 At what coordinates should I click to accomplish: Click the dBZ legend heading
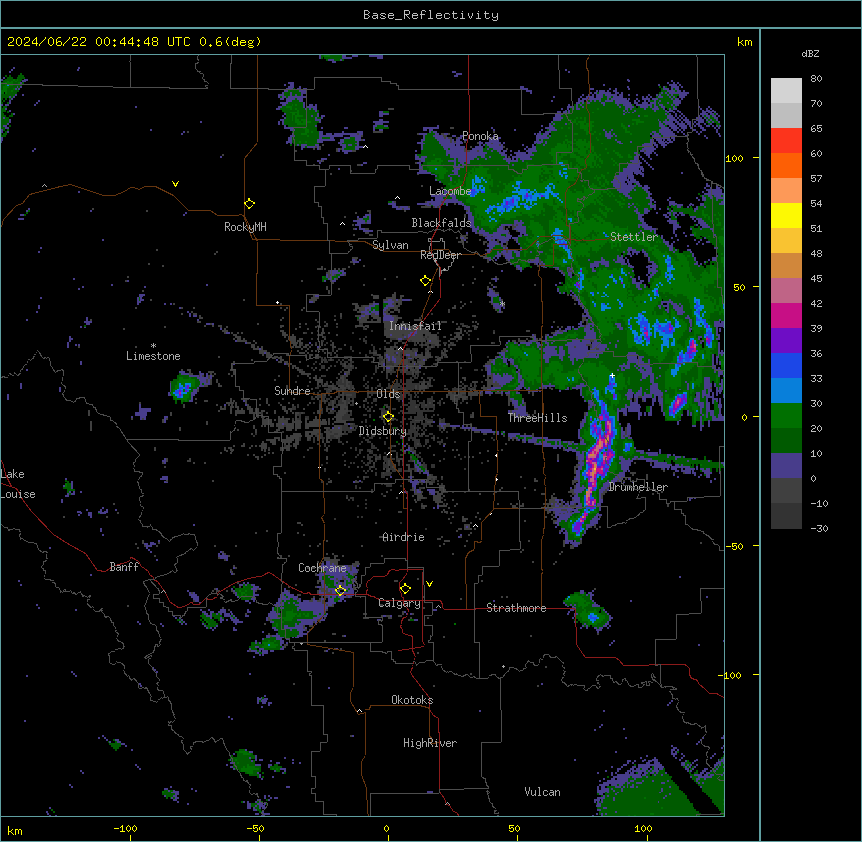[x=810, y=53]
